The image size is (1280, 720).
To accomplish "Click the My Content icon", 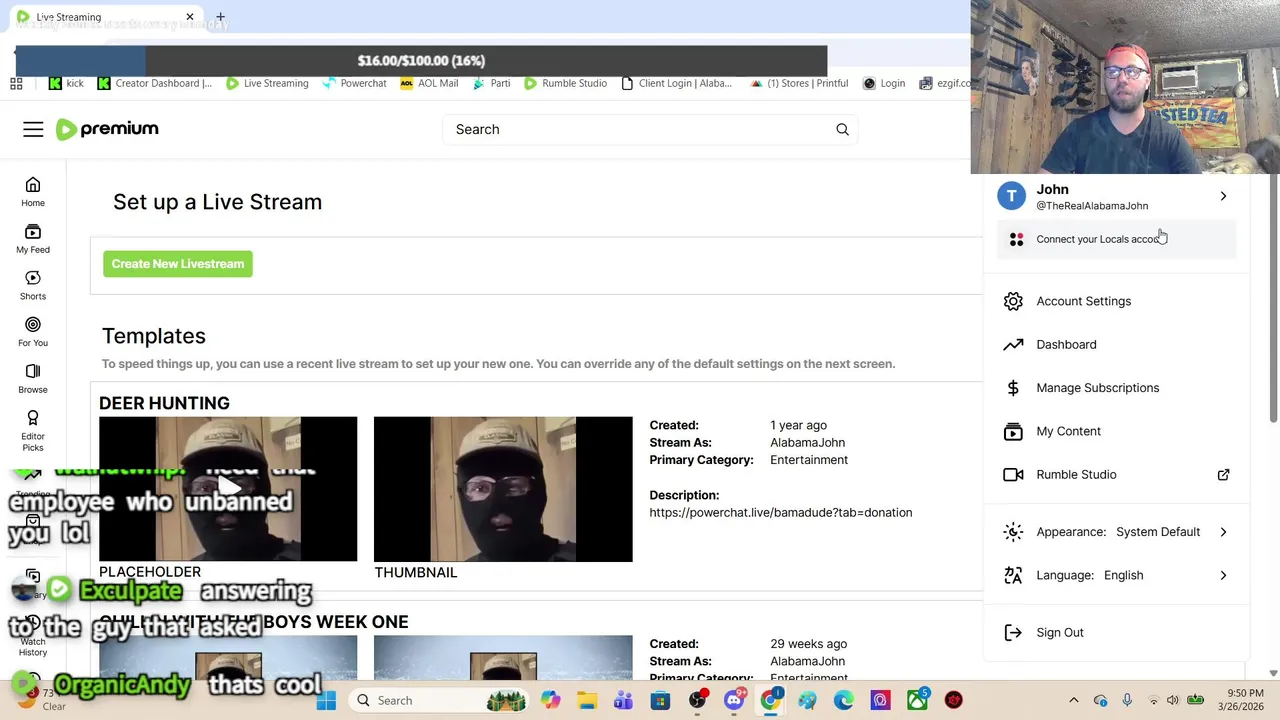I will click(1013, 431).
